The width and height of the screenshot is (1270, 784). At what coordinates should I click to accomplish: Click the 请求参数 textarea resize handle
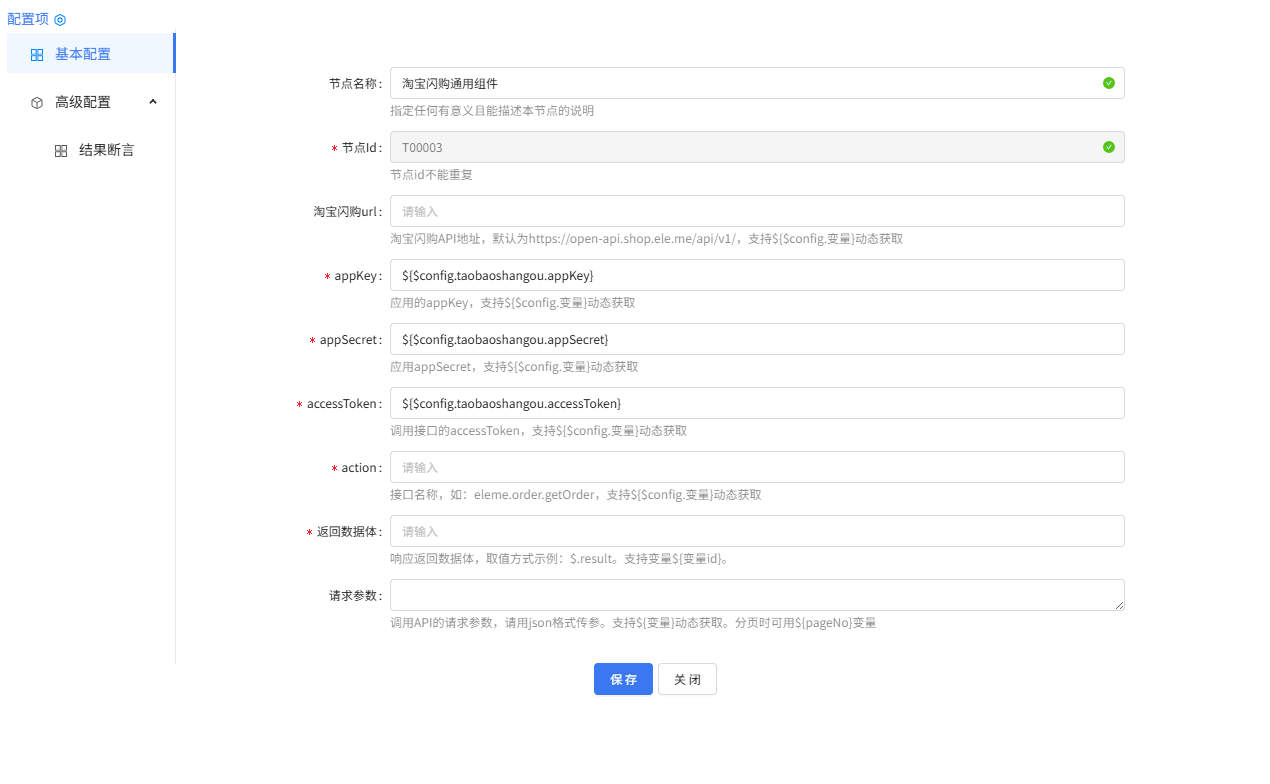pyautogui.click(x=1119, y=605)
